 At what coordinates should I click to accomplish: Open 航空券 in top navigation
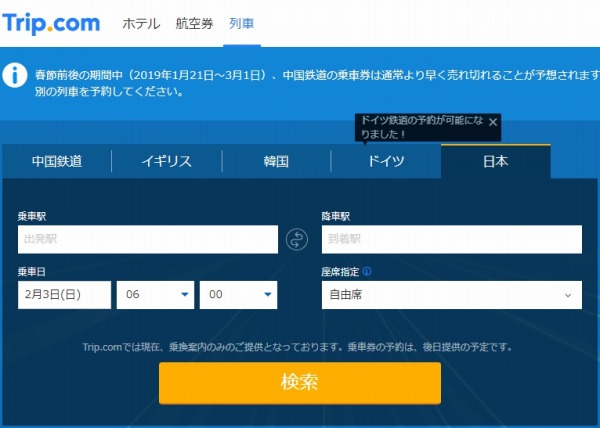pos(194,24)
